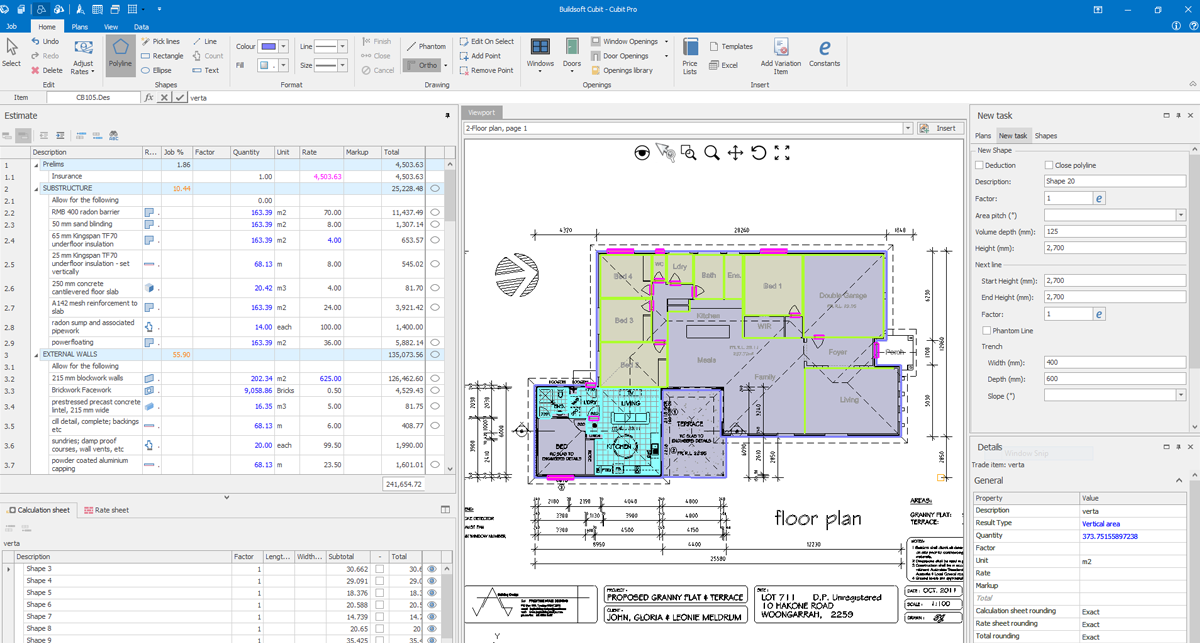Image resolution: width=1200 pixels, height=643 pixels.
Task: Open the Rate sheet tab
Action: click(106, 510)
